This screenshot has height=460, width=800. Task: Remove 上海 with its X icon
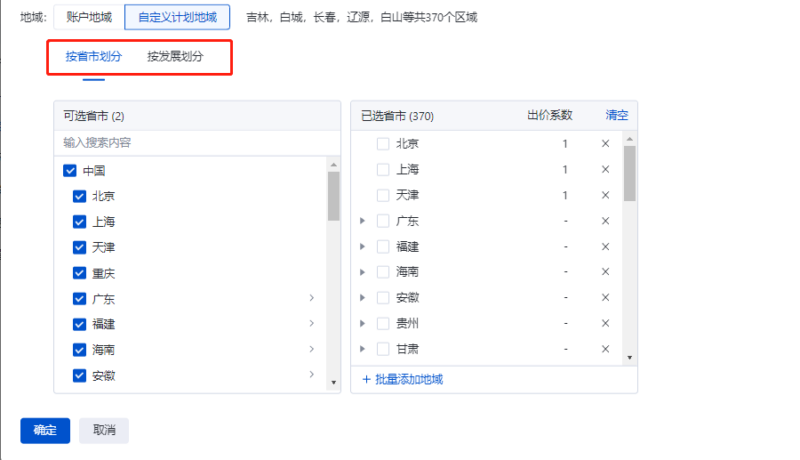pos(605,169)
